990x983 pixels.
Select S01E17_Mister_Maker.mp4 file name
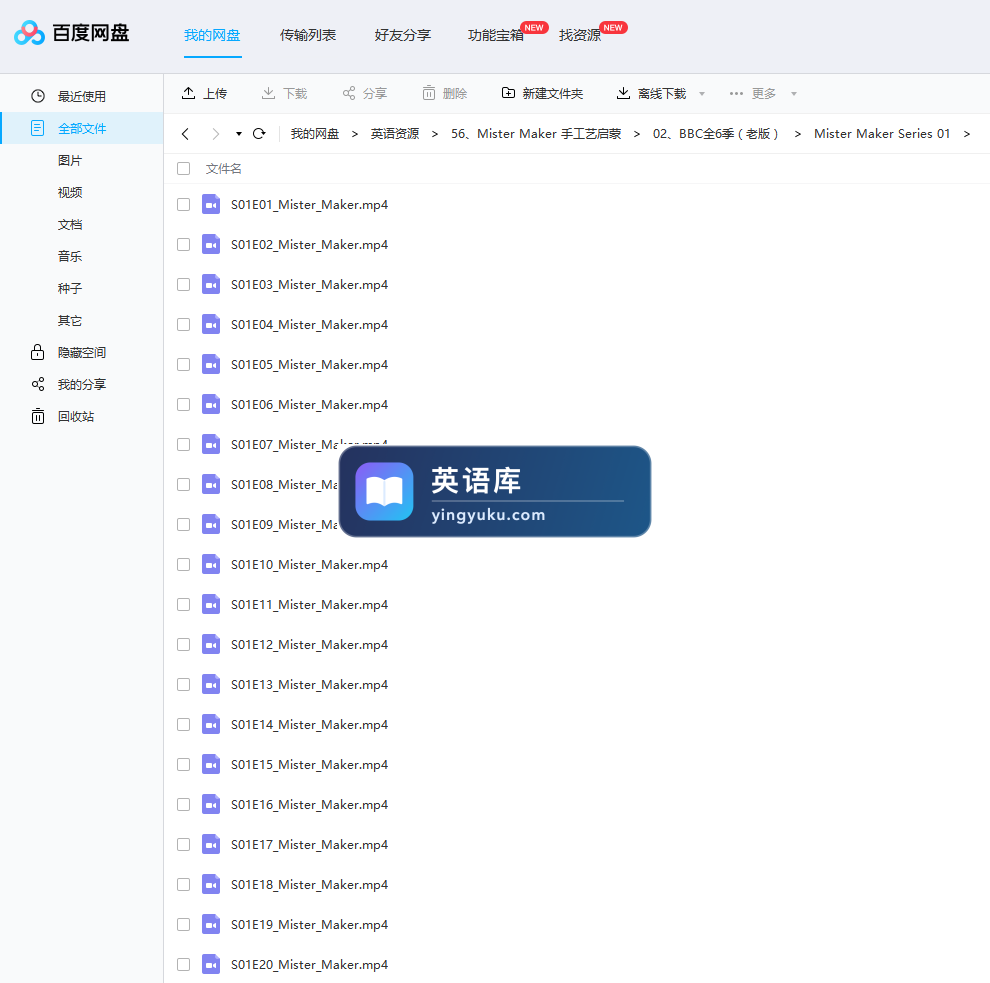coord(309,845)
